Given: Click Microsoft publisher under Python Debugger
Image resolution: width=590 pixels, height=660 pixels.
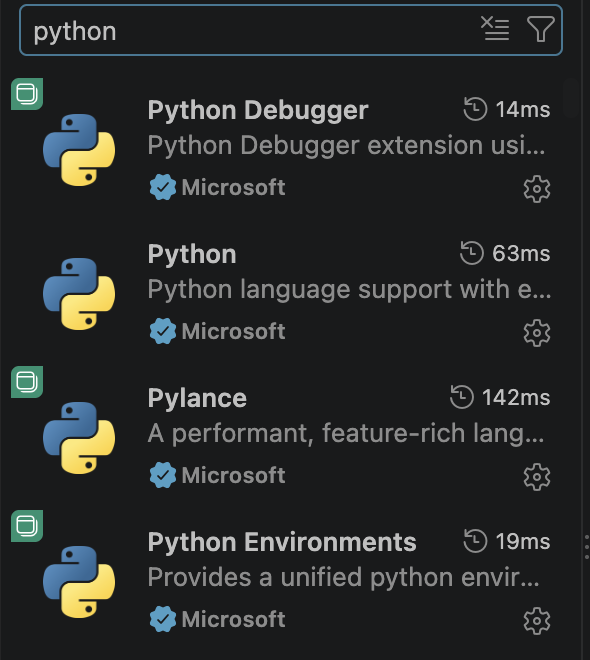Looking at the screenshot, I should click(234, 187).
